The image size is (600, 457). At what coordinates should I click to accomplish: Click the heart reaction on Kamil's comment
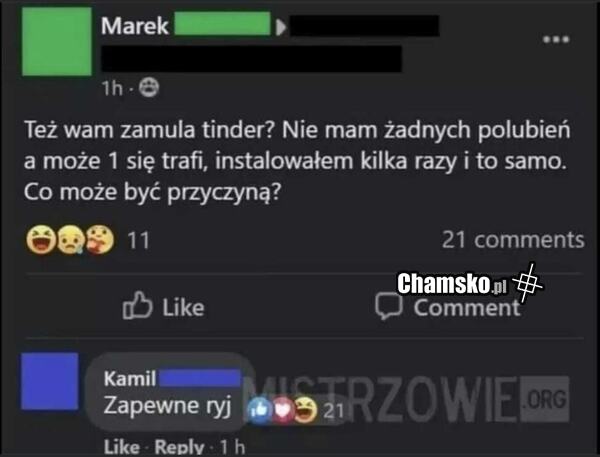tap(282, 410)
